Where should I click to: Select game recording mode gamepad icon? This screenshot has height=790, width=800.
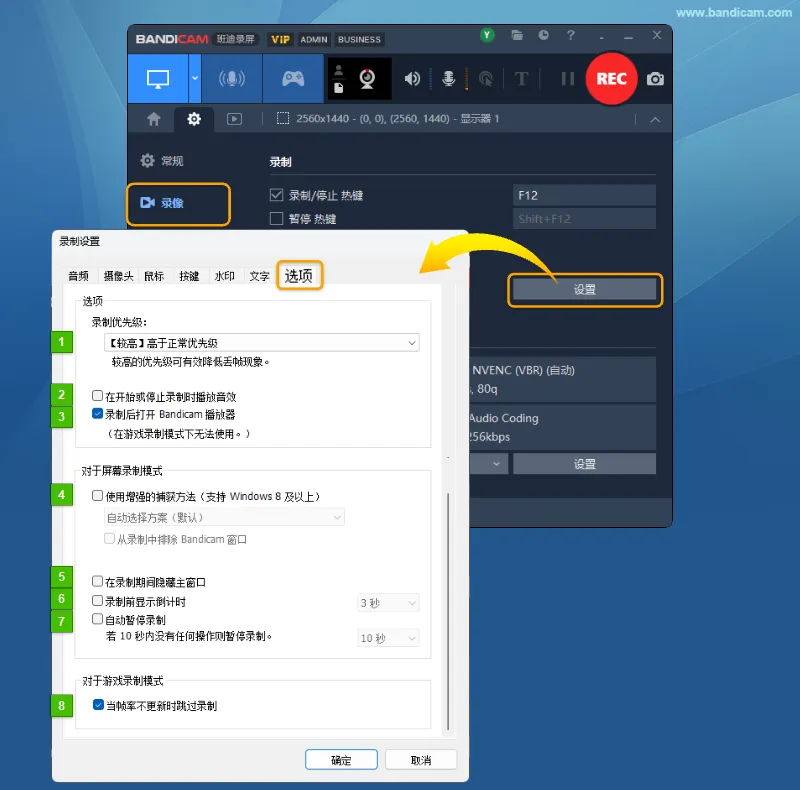tap(293, 79)
